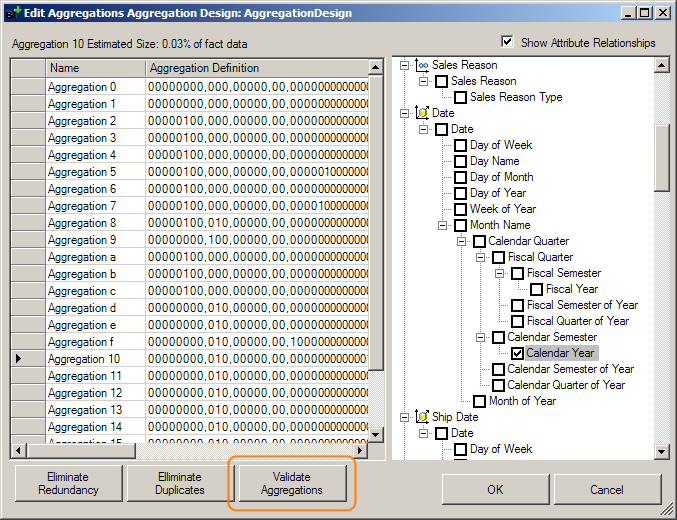The width and height of the screenshot is (677, 520).
Task: Click the Validate Aggregations button
Action: point(292,483)
